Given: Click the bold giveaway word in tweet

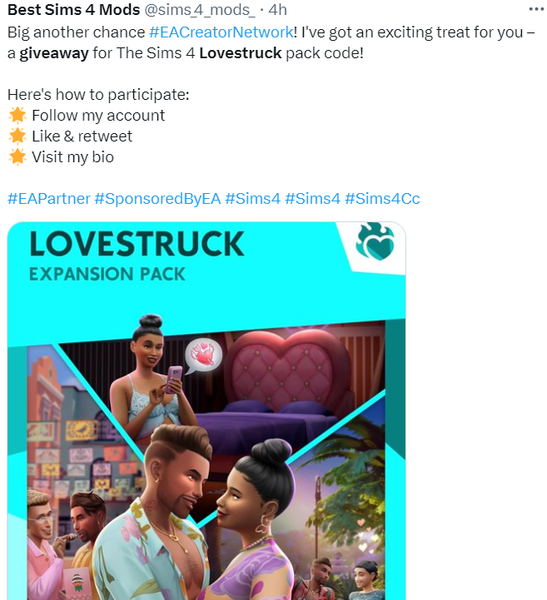Looking at the screenshot, I should pyautogui.click(x=54, y=53).
